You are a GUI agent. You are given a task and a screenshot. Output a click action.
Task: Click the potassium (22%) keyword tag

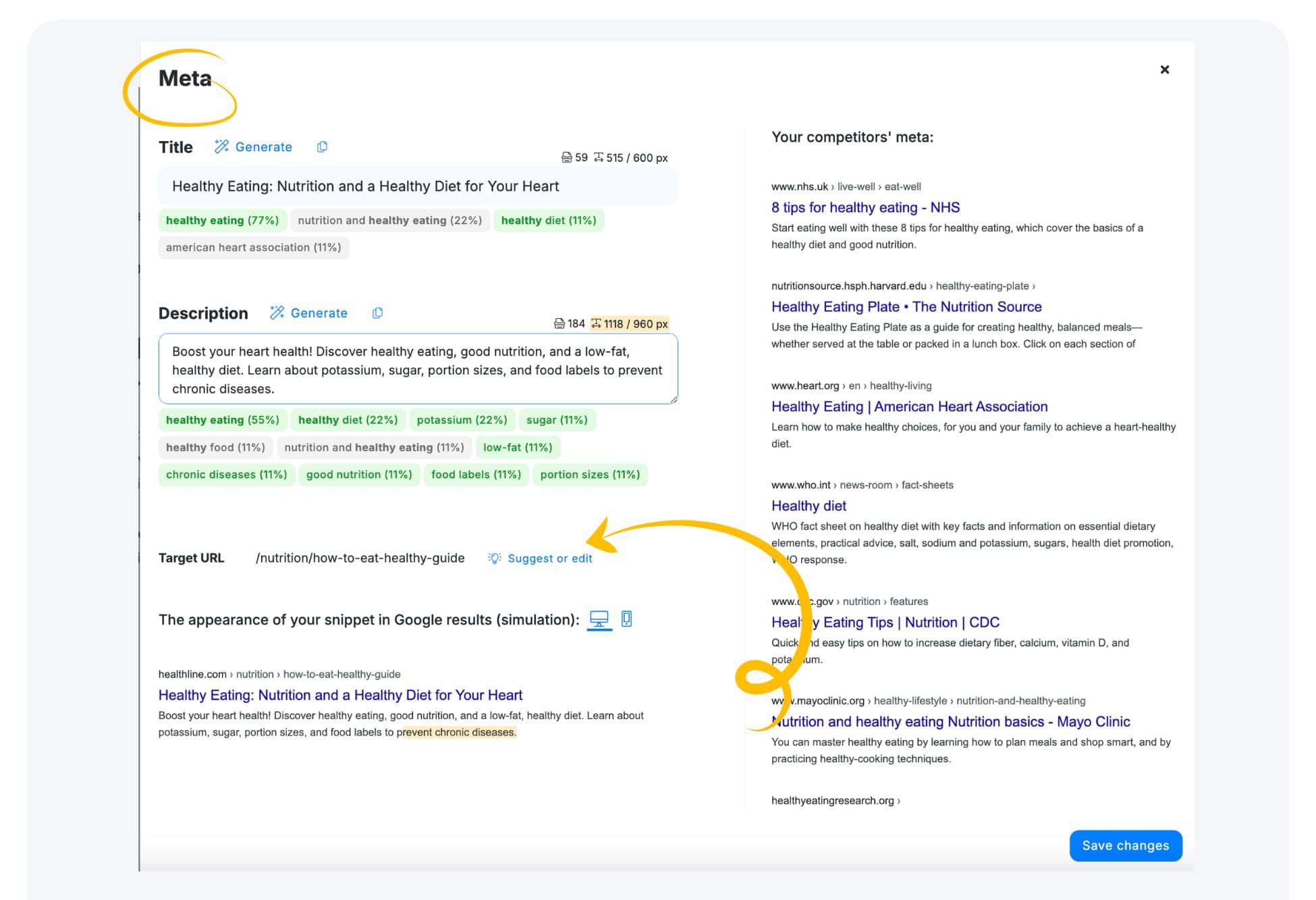pos(462,420)
